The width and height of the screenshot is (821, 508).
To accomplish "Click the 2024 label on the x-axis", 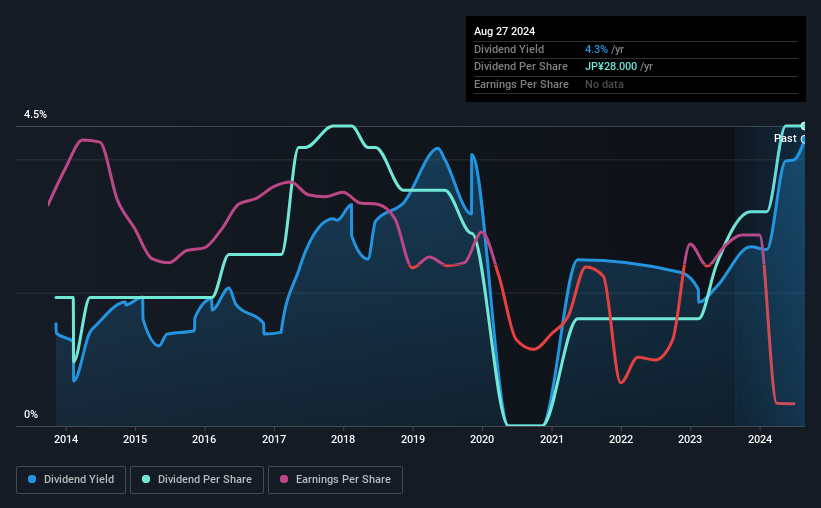I will (x=760, y=439).
